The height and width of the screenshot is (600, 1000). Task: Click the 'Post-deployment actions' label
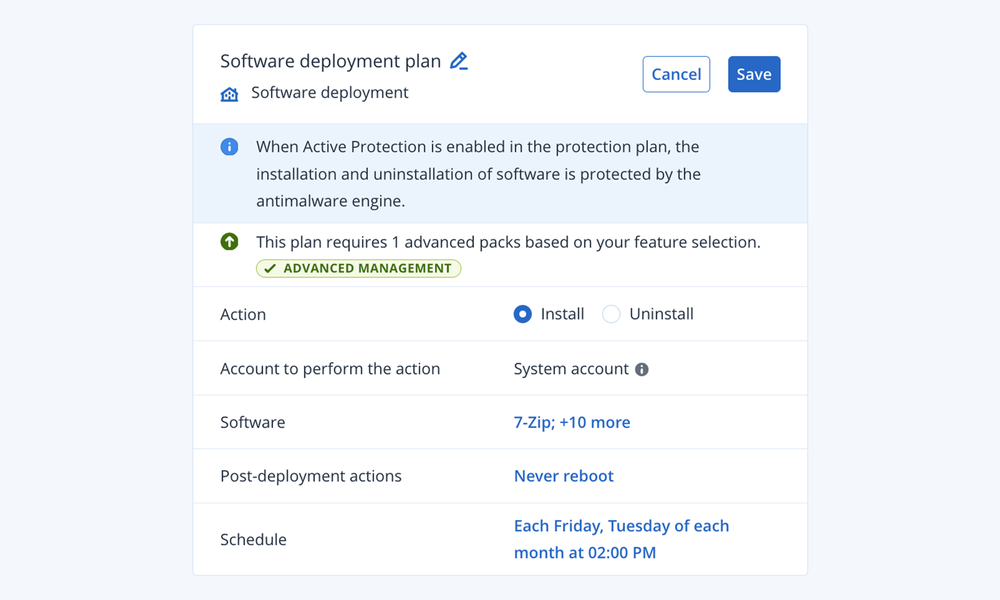311,476
